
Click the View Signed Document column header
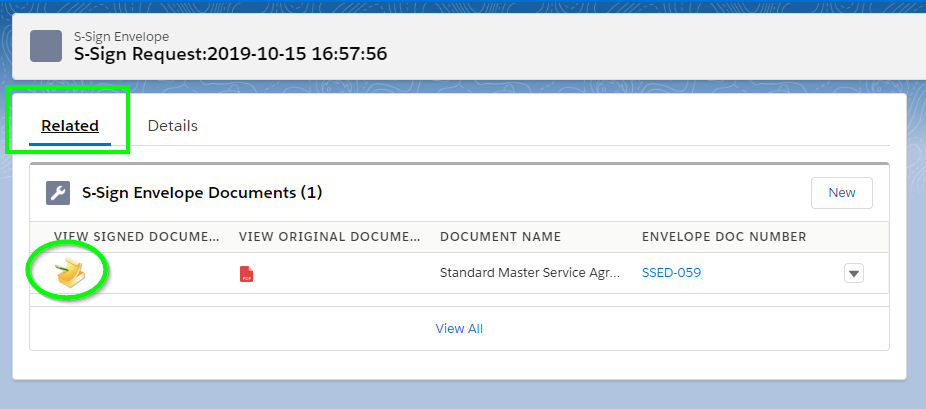pos(136,237)
